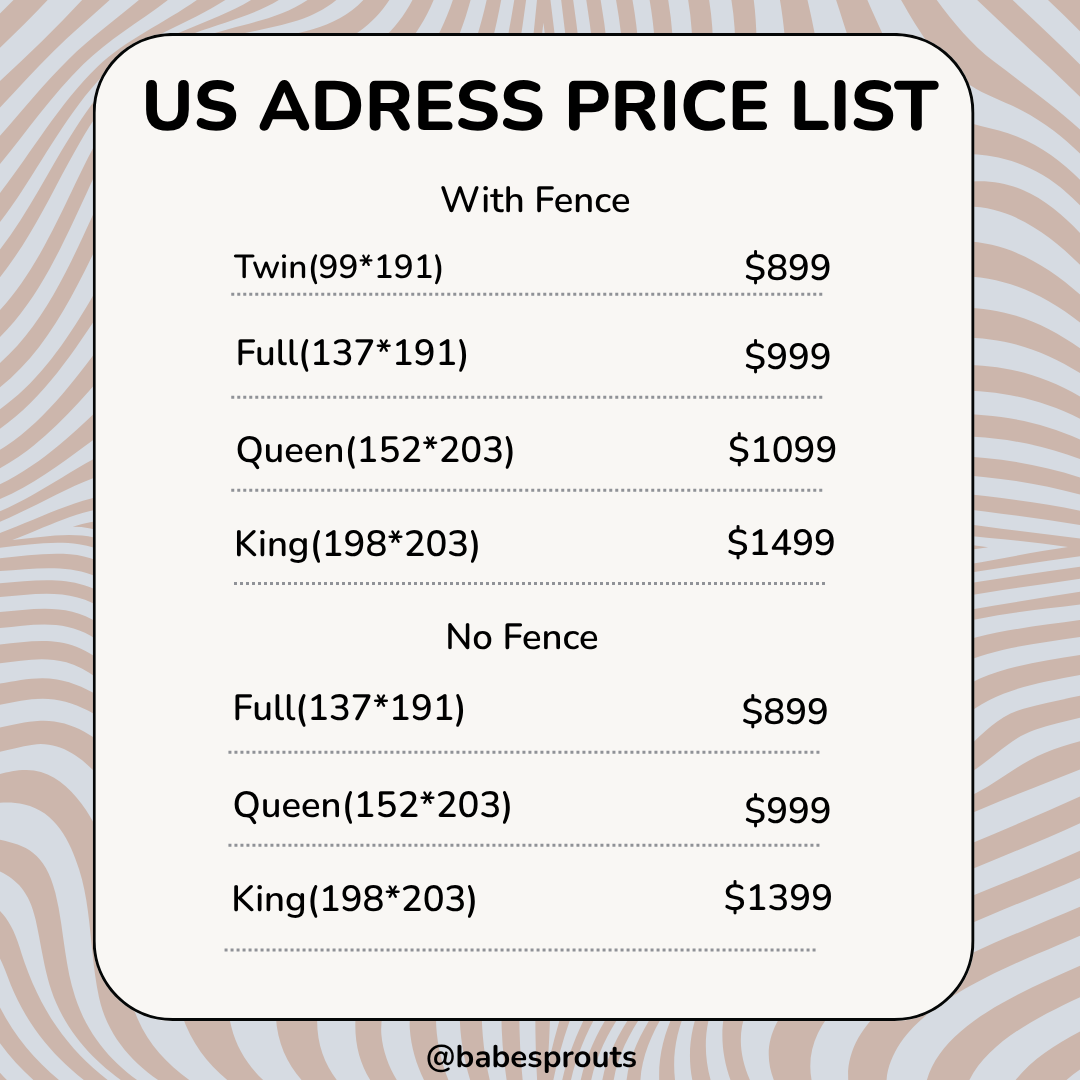Click the $999 price under With Fence
1080x1080 pixels.
787,356
